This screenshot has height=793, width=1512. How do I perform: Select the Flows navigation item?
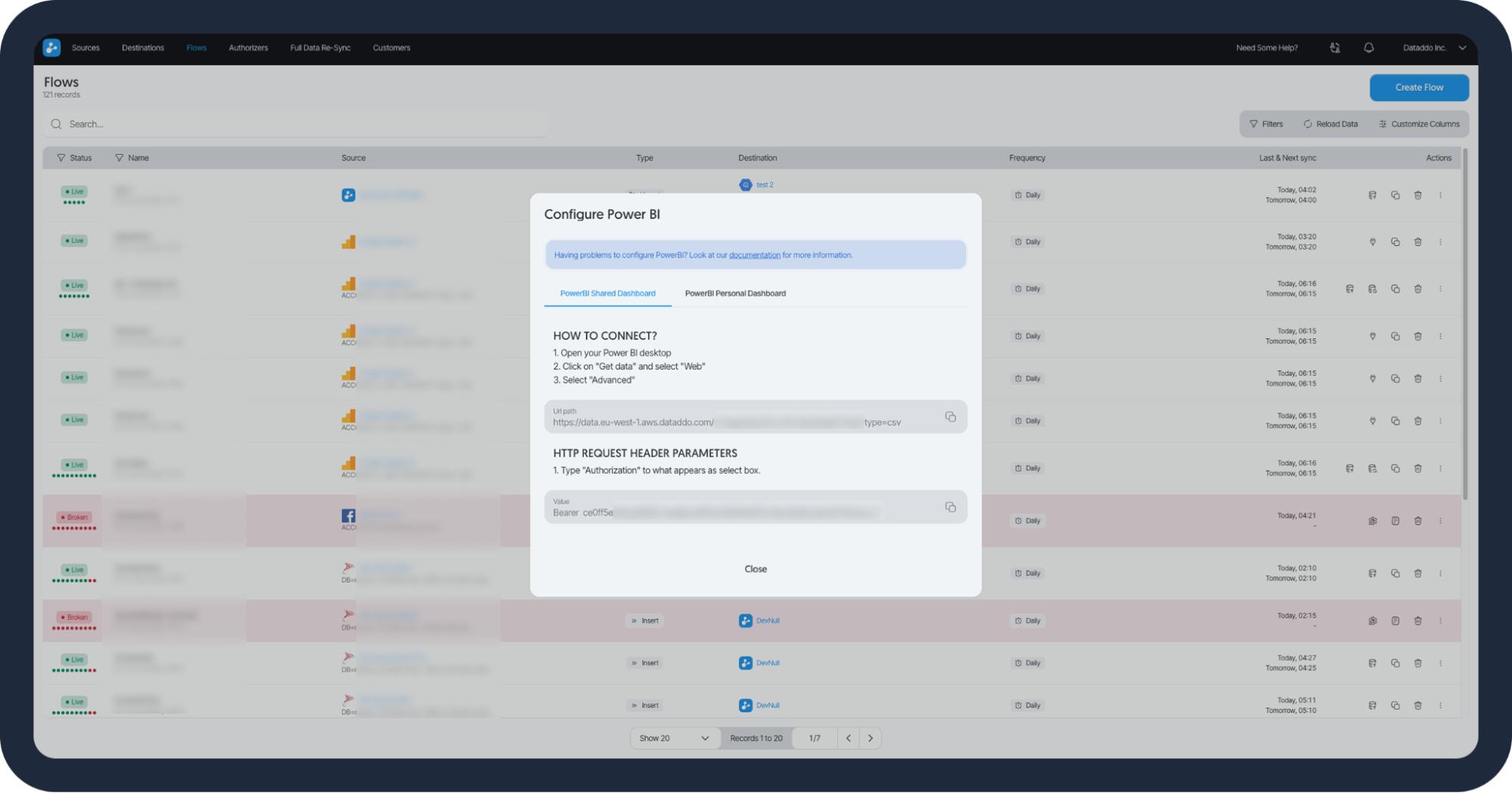[x=197, y=48]
